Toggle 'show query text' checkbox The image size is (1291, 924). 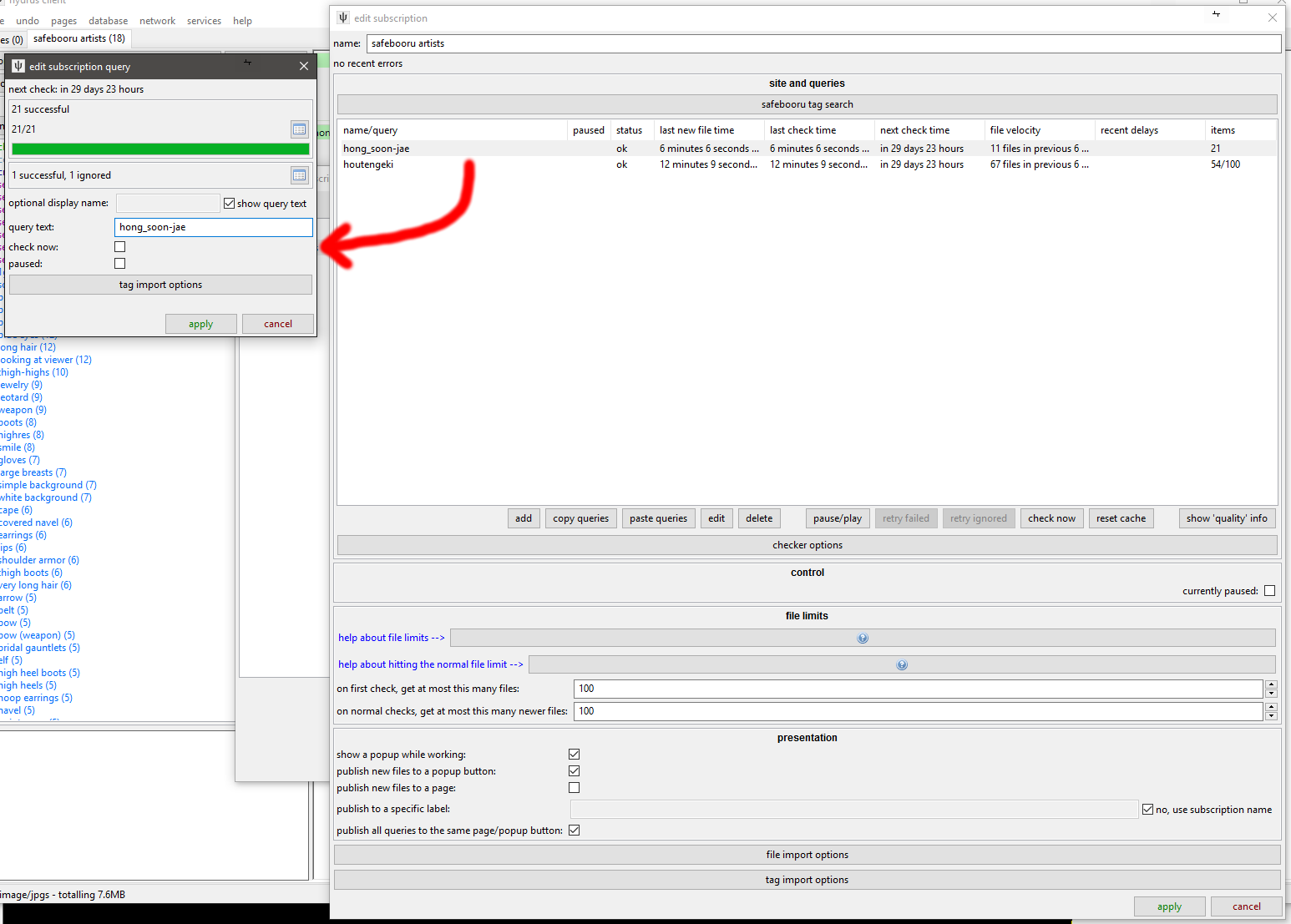coord(230,204)
